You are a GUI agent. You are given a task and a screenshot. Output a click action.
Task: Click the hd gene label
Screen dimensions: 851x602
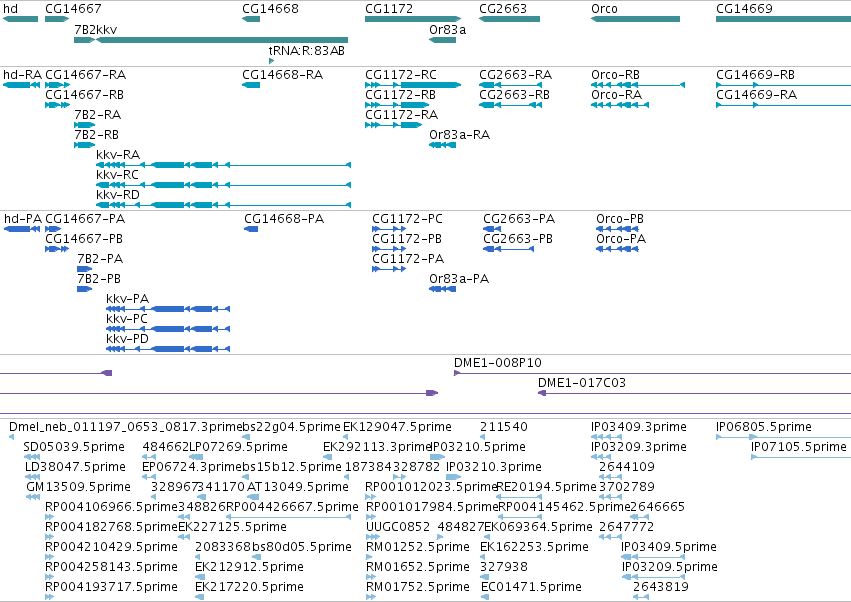10,9
